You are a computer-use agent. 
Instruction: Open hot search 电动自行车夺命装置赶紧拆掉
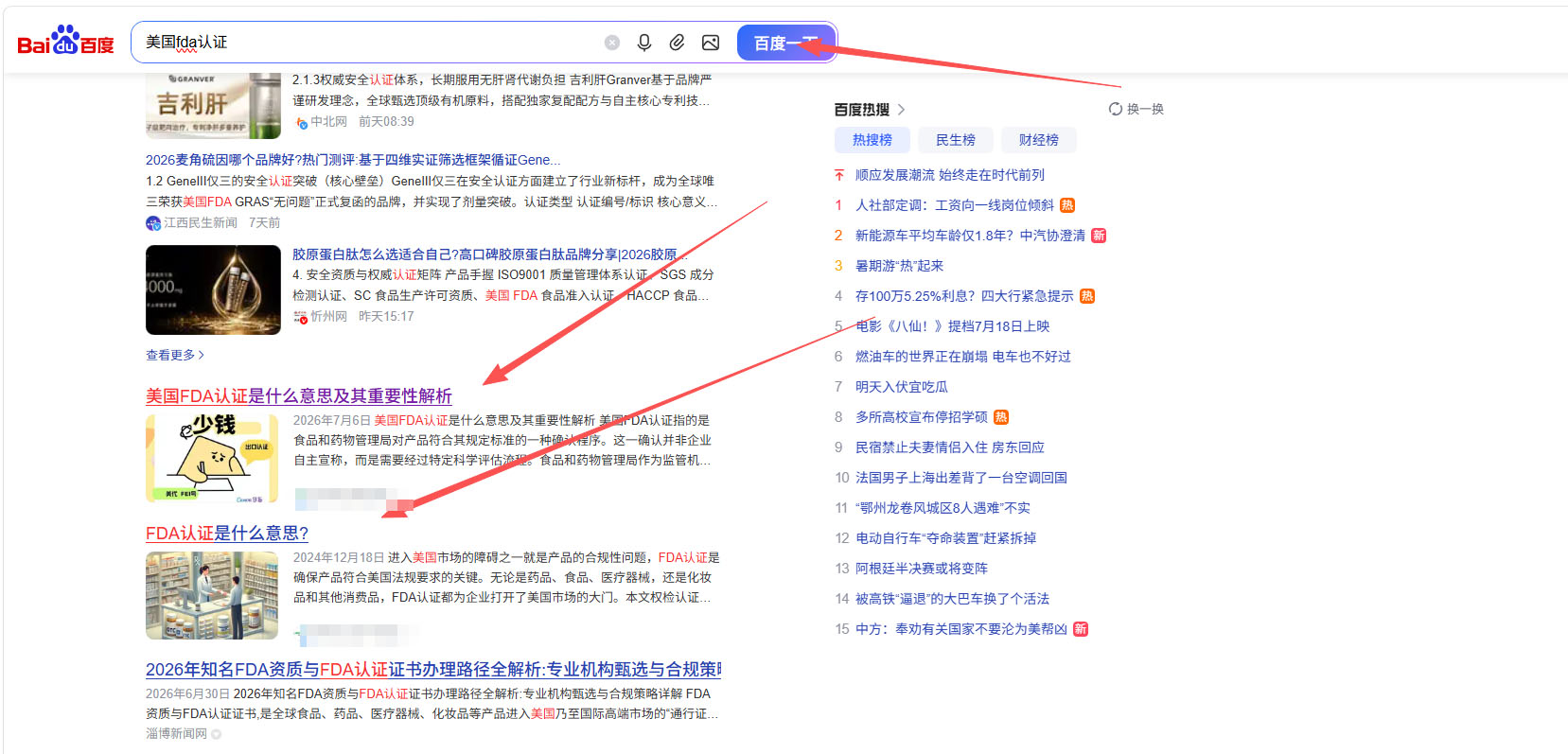945,538
